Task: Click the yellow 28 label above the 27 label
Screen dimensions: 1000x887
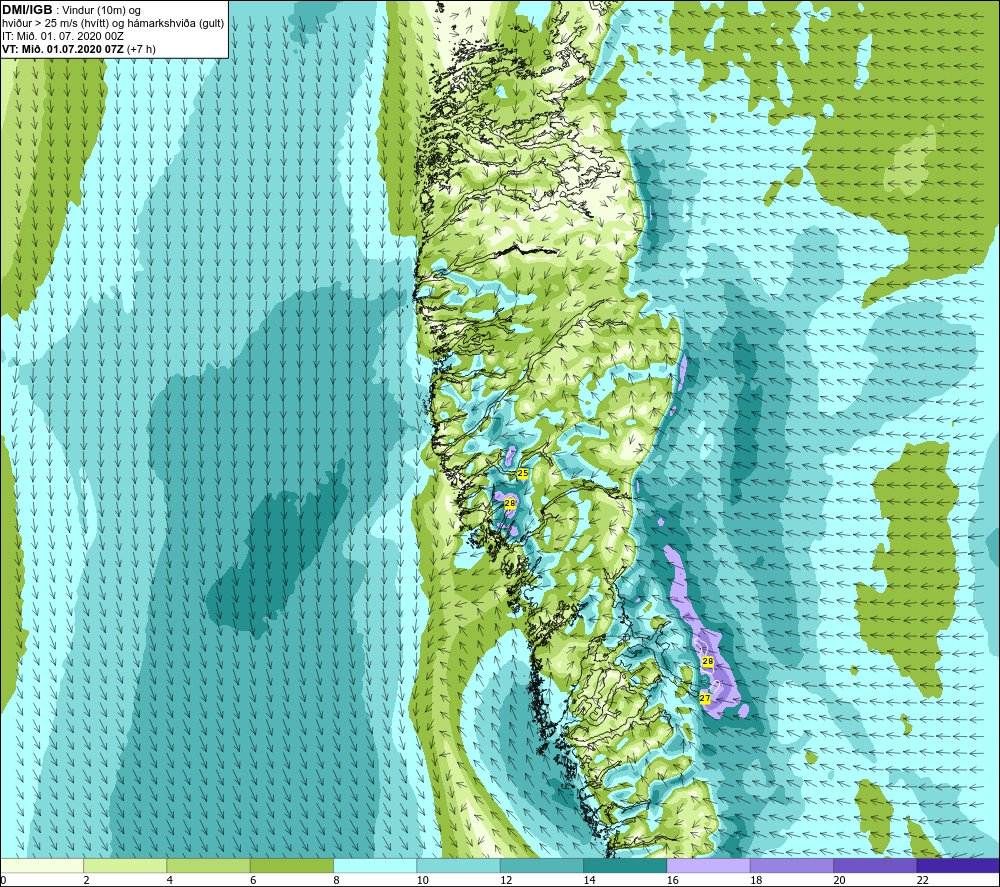Action: [707, 661]
